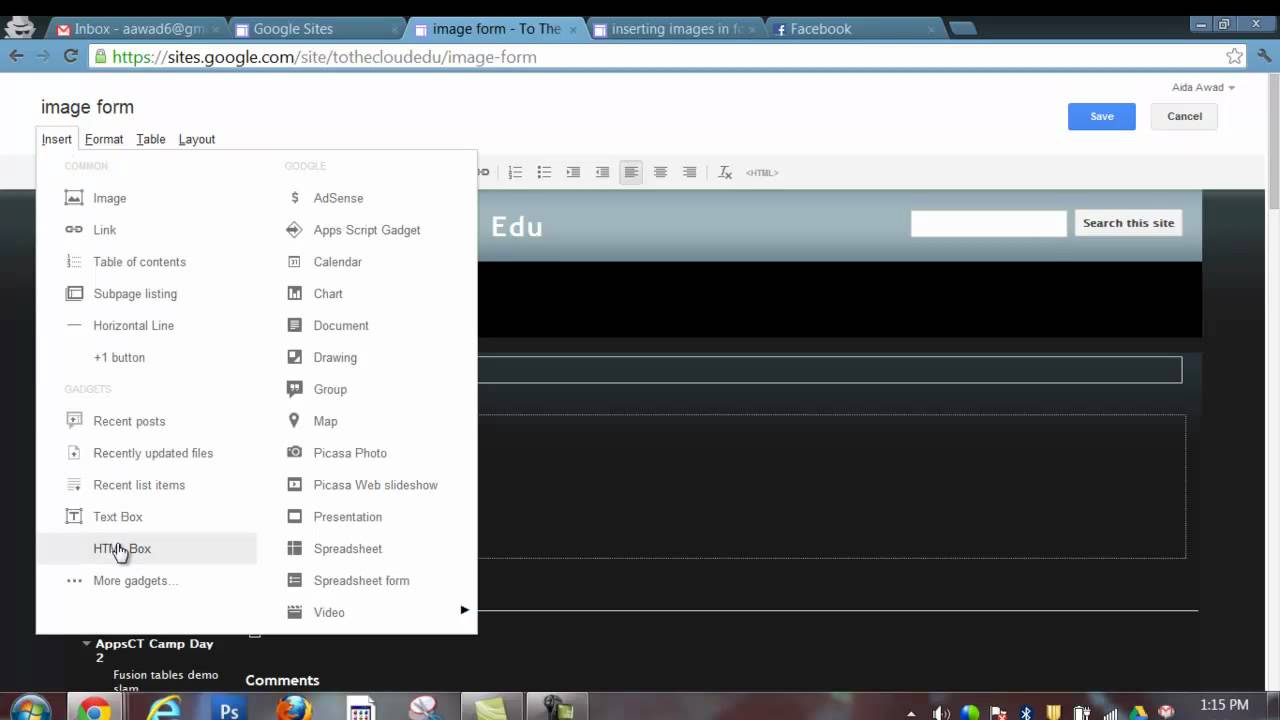1280x720 pixels.
Task: Open the Format menu
Action: 104,139
